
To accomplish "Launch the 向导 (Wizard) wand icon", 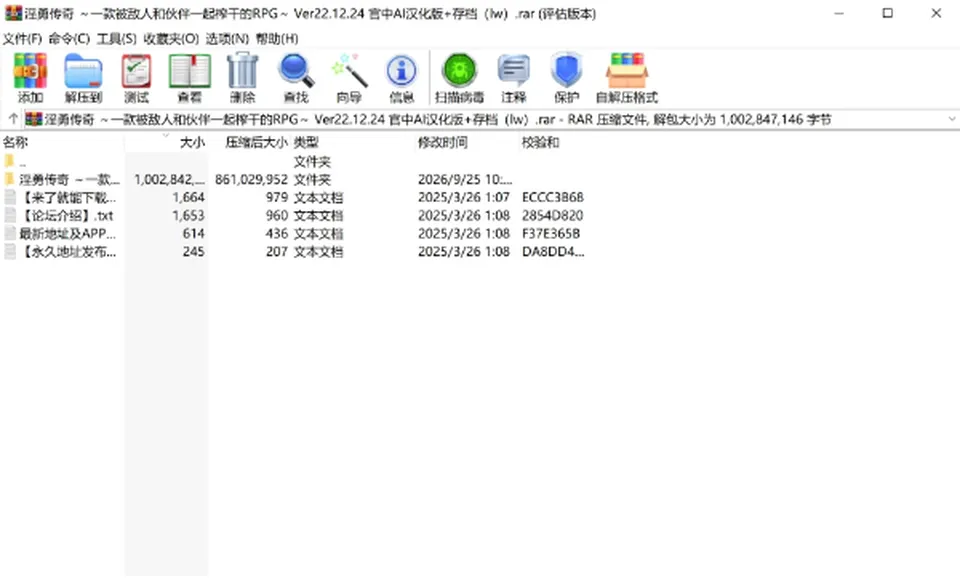I will click(349, 71).
